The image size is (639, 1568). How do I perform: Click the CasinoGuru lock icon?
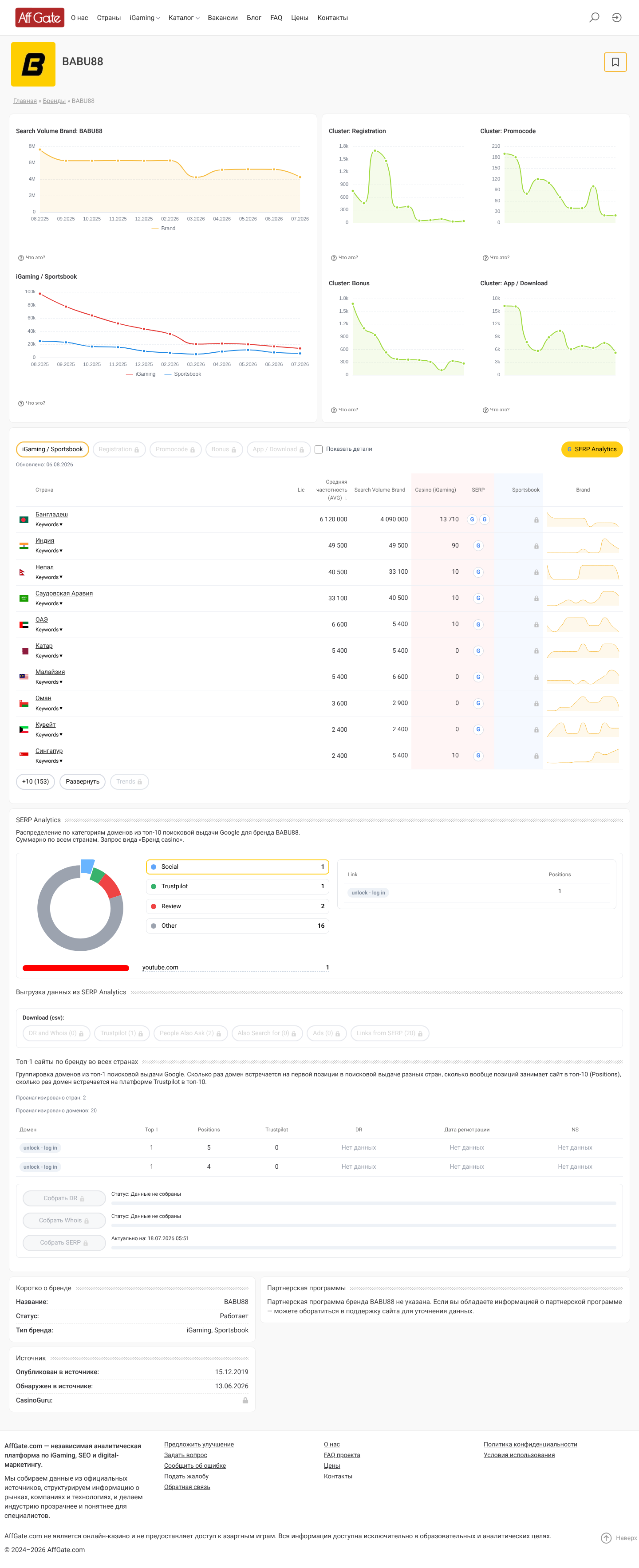(x=245, y=1401)
